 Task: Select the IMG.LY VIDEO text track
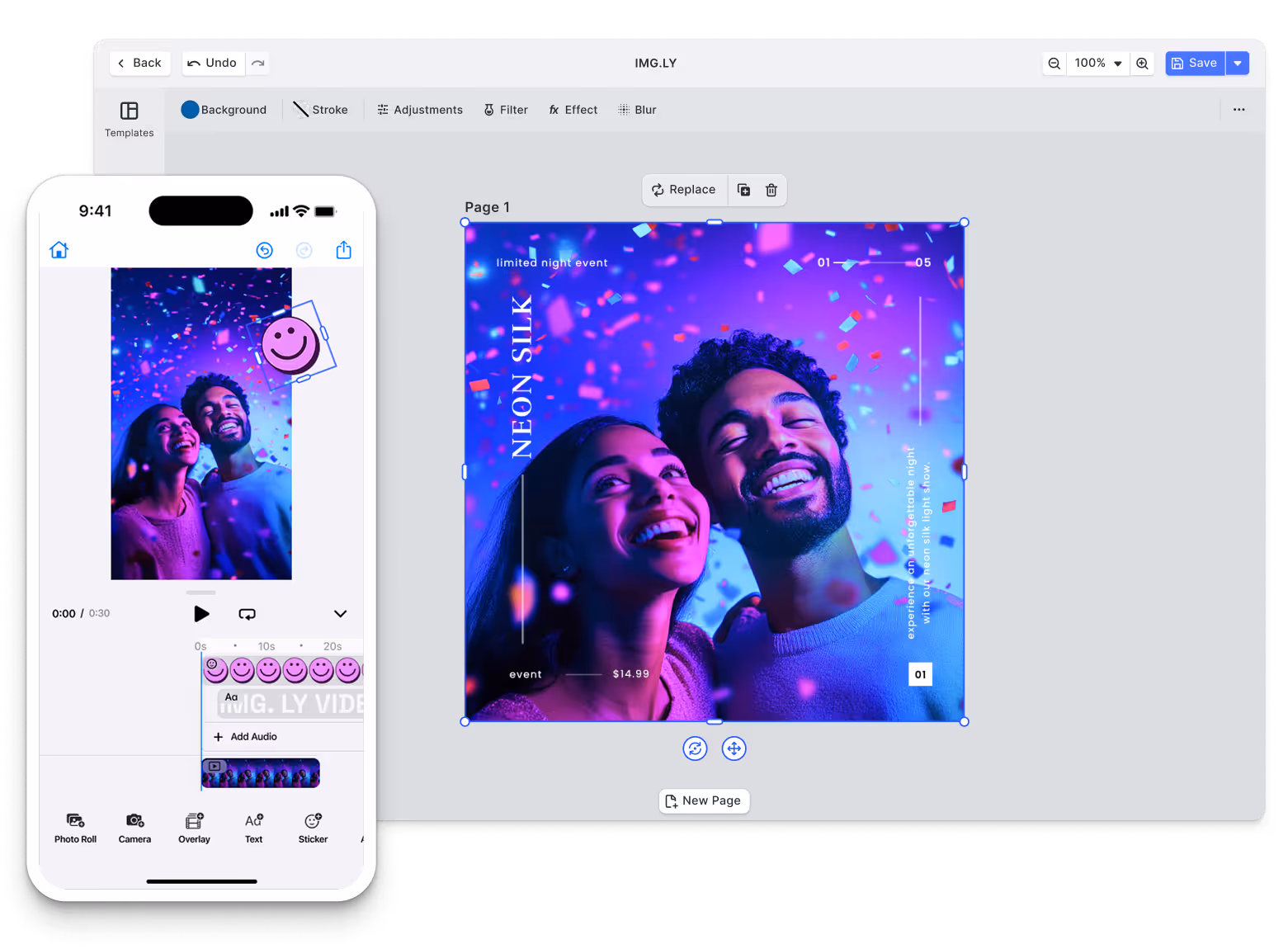point(290,703)
